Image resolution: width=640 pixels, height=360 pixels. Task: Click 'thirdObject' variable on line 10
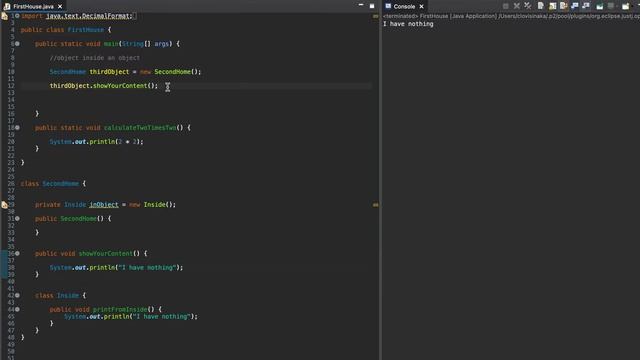click(x=109, y=72)
